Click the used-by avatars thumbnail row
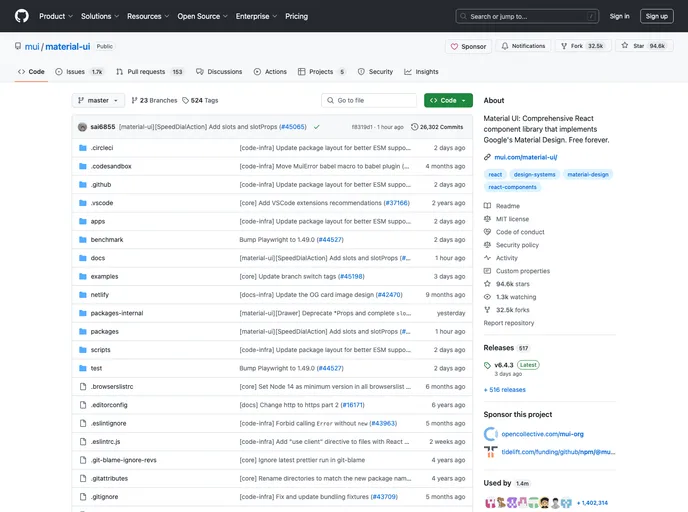The image size is (688, 512). coord(528,503)
